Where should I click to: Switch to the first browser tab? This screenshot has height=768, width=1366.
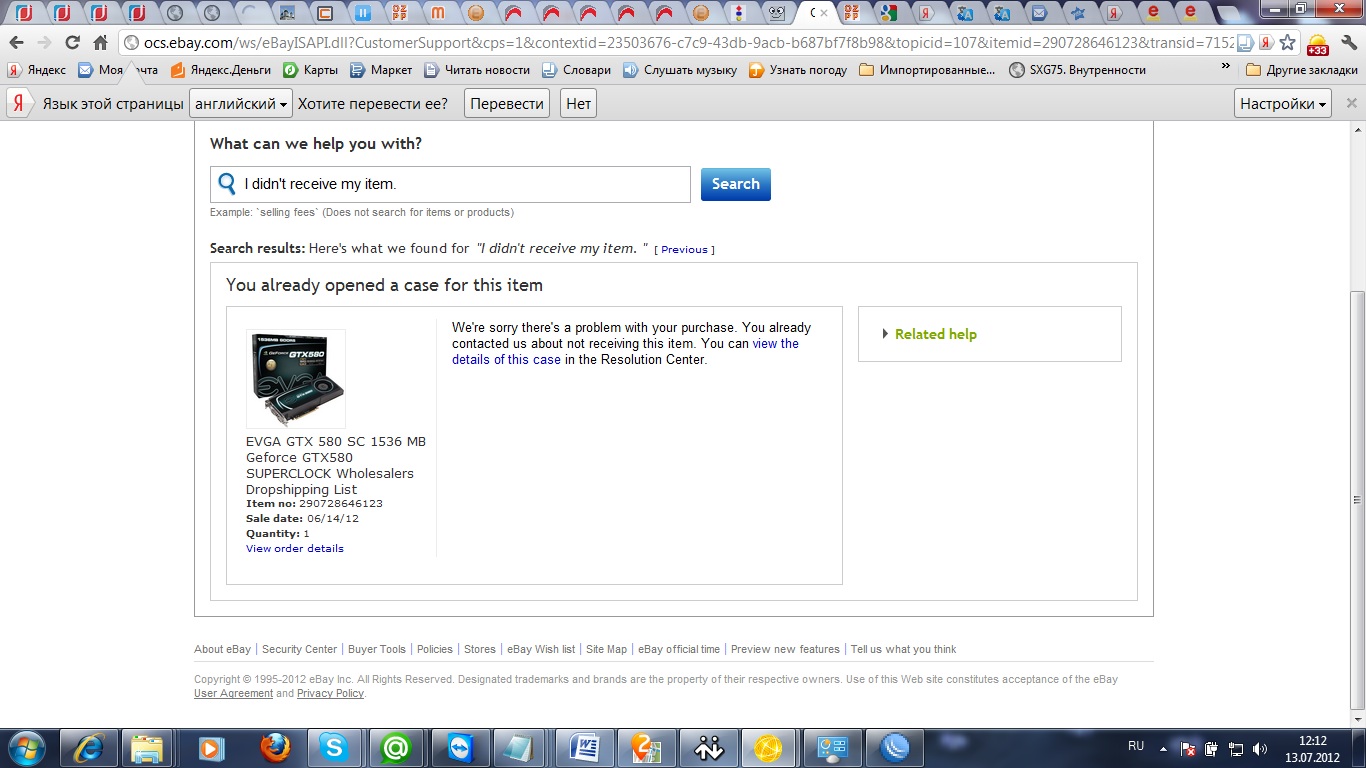24,13
